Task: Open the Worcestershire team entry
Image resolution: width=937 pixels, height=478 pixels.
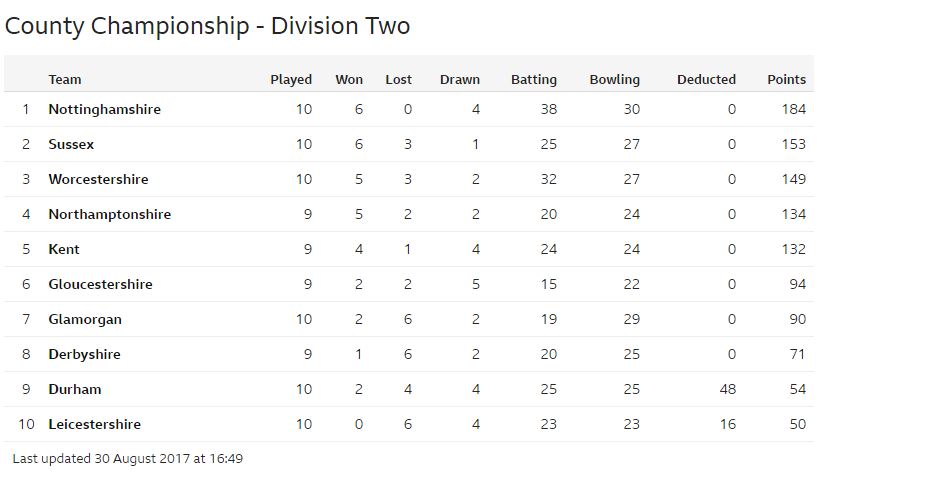Action: (98, 179)
